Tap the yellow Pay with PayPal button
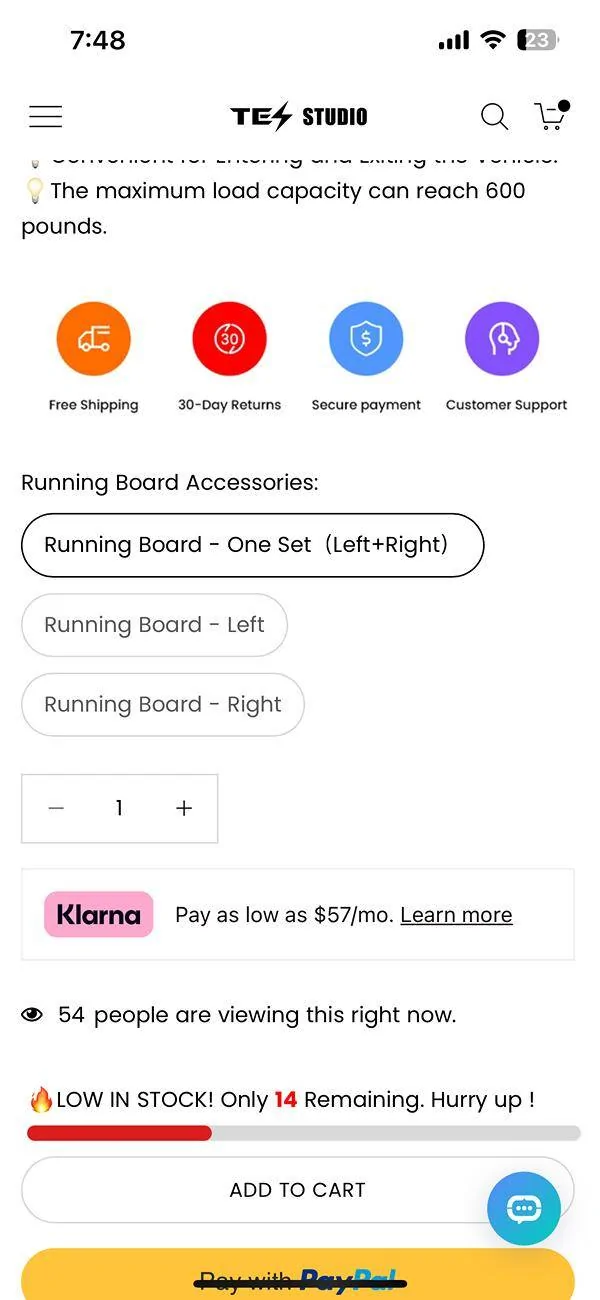The height and width of the screenshot is (1300, 600). pyautogui.click(x=298, y=1274)
